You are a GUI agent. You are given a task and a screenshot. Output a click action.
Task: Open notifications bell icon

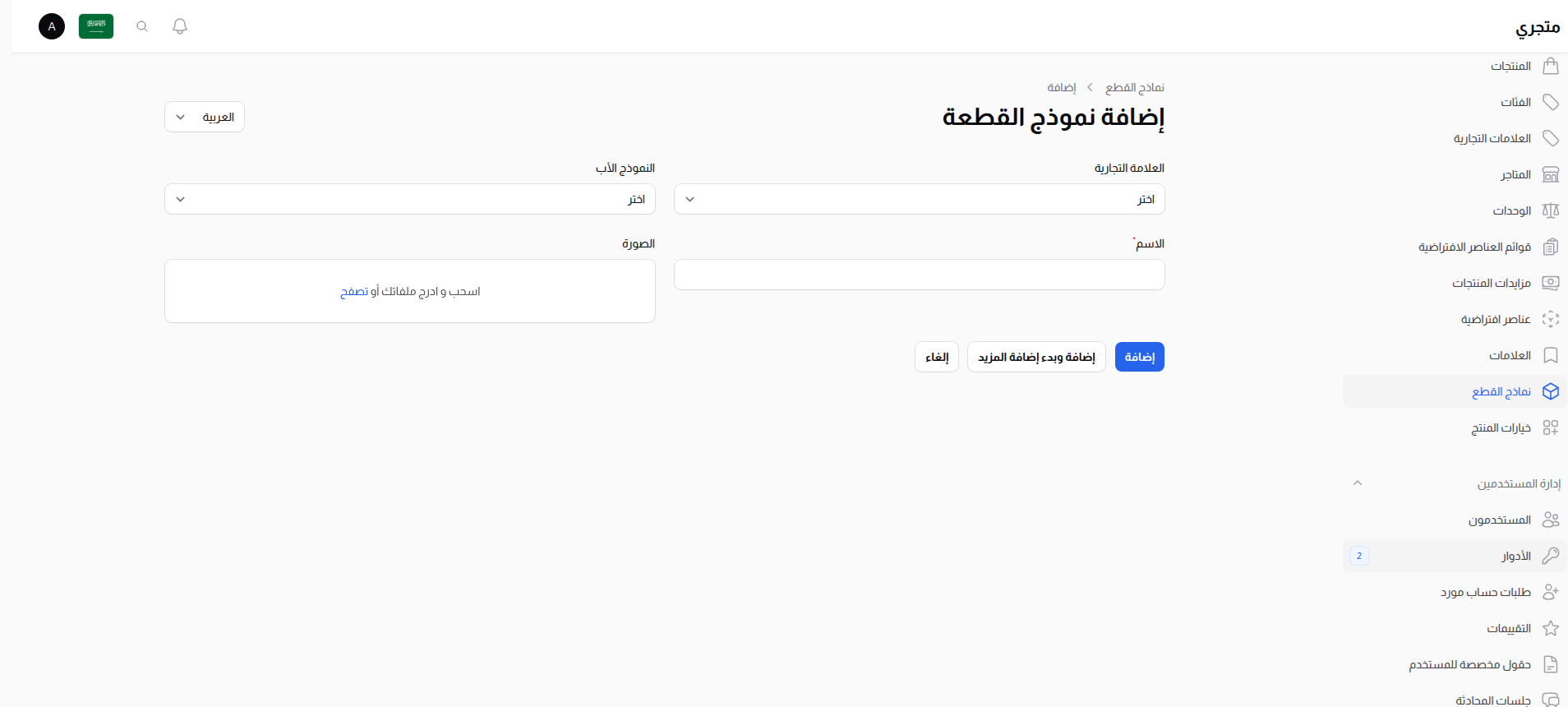click(x=180, y=26)
